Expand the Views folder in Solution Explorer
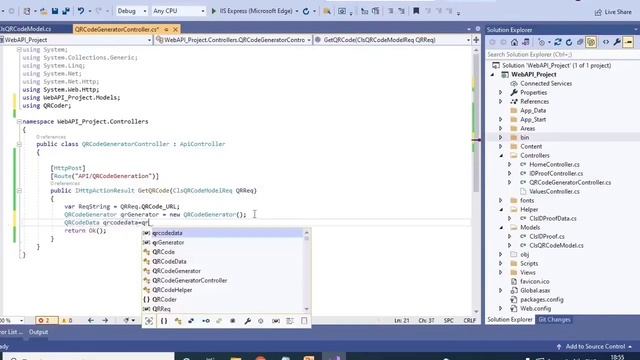The image size is (640, 360). pos(501,273)
